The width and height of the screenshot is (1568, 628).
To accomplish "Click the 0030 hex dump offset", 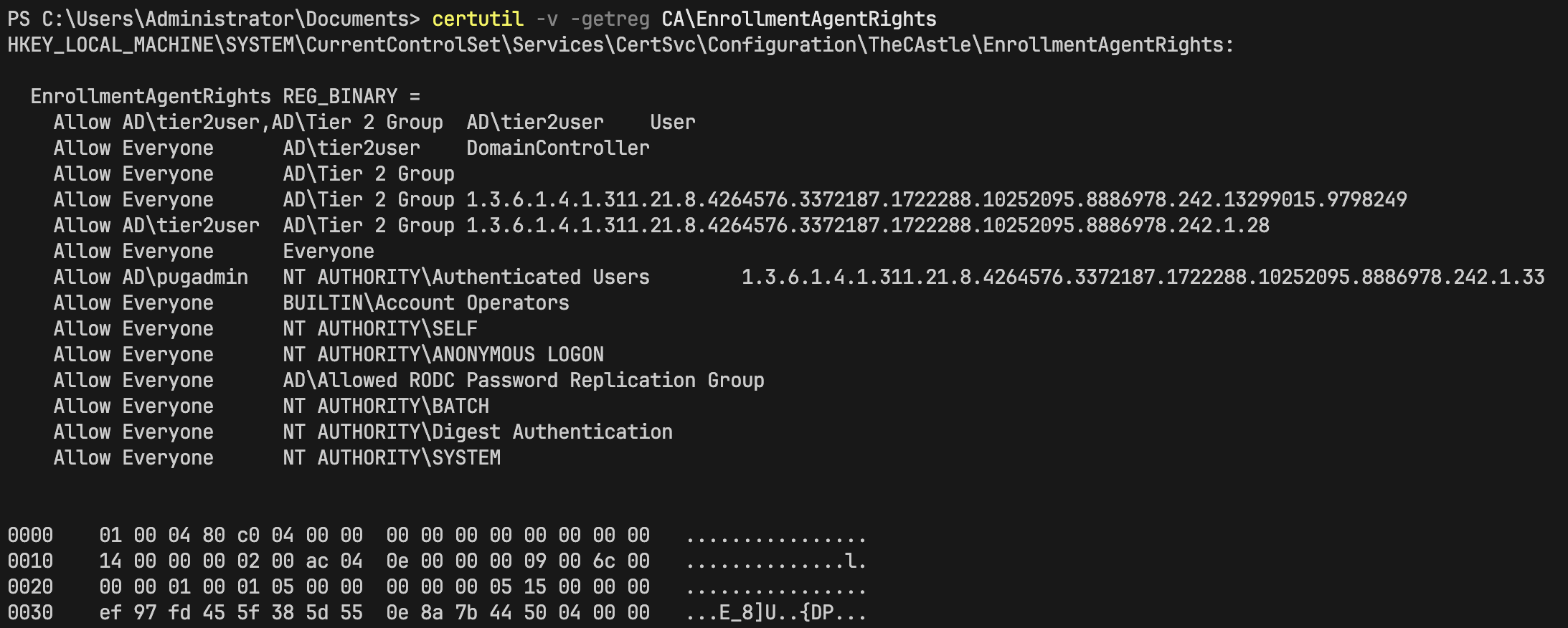I will 30,612.
